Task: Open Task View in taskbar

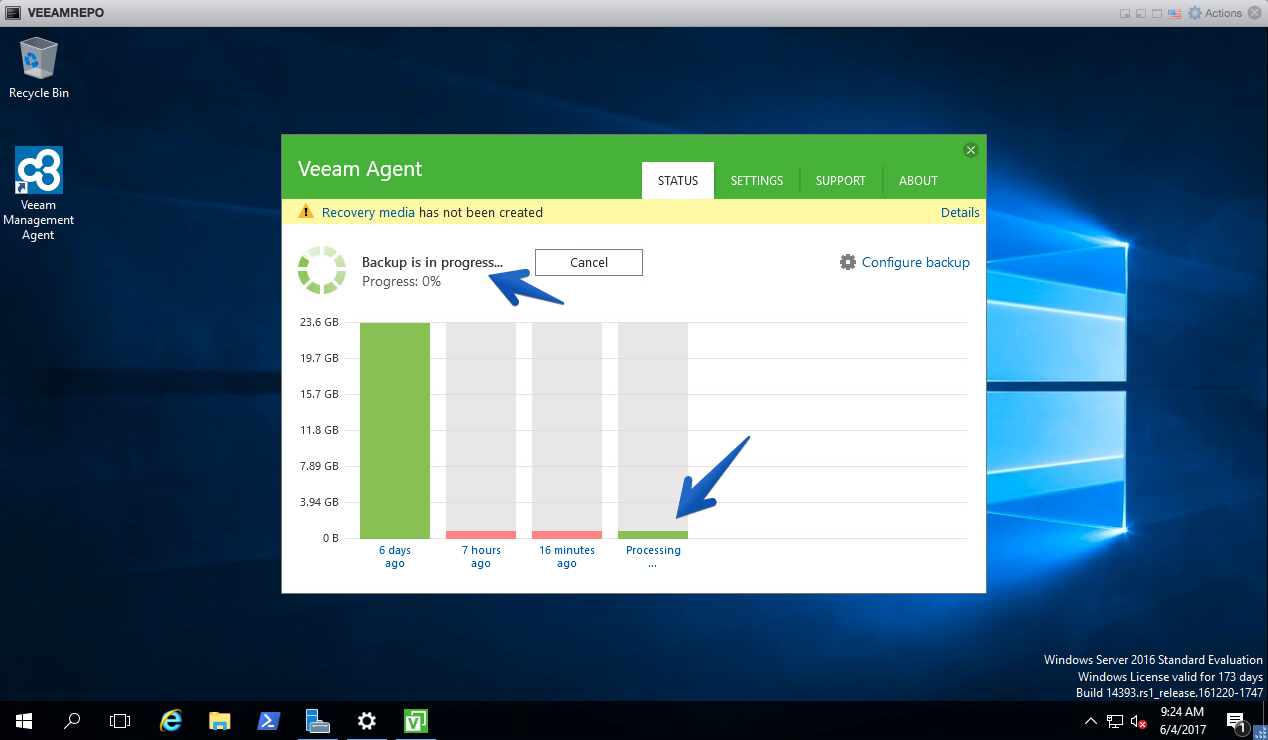Action: tap(120, 720)
